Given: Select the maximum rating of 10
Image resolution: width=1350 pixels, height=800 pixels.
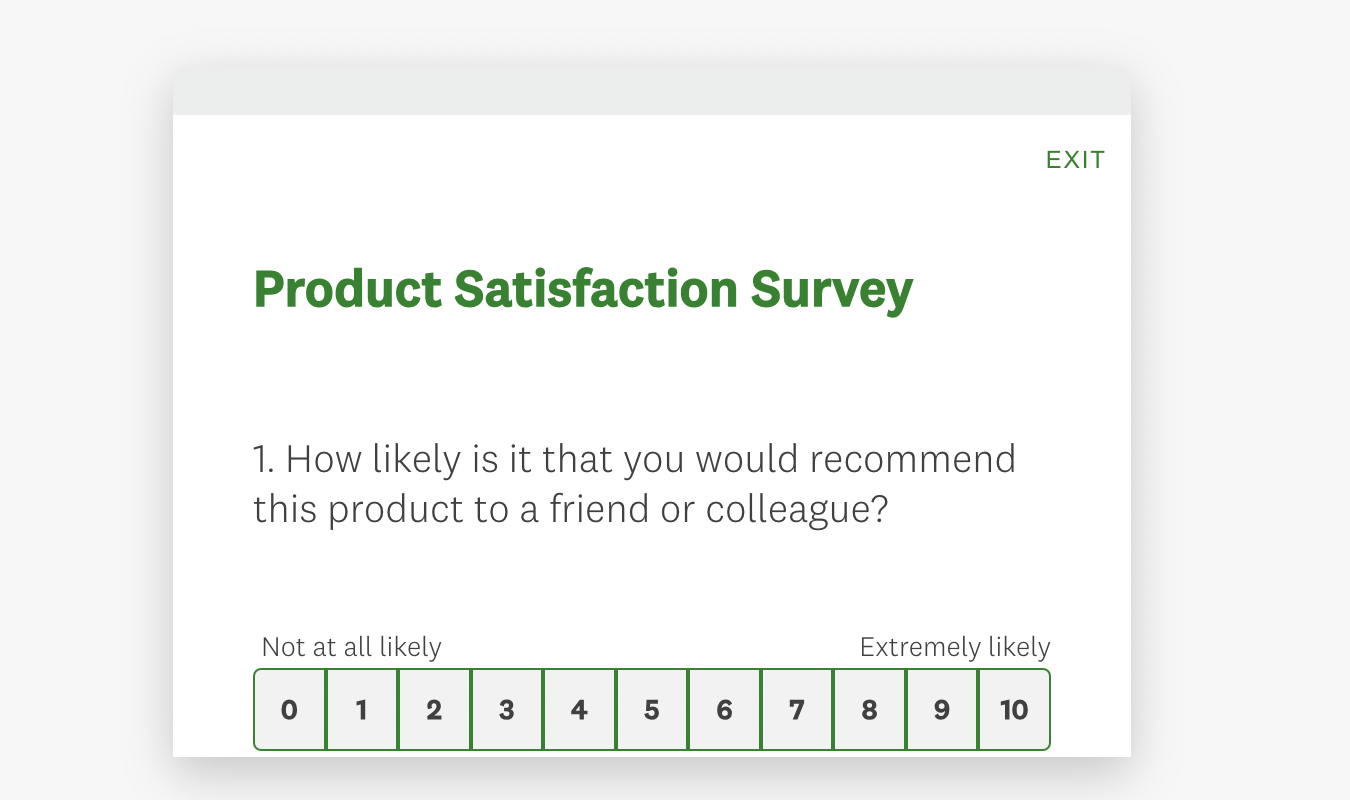Looking at the screenshot, I should (x=1013, y=709).
